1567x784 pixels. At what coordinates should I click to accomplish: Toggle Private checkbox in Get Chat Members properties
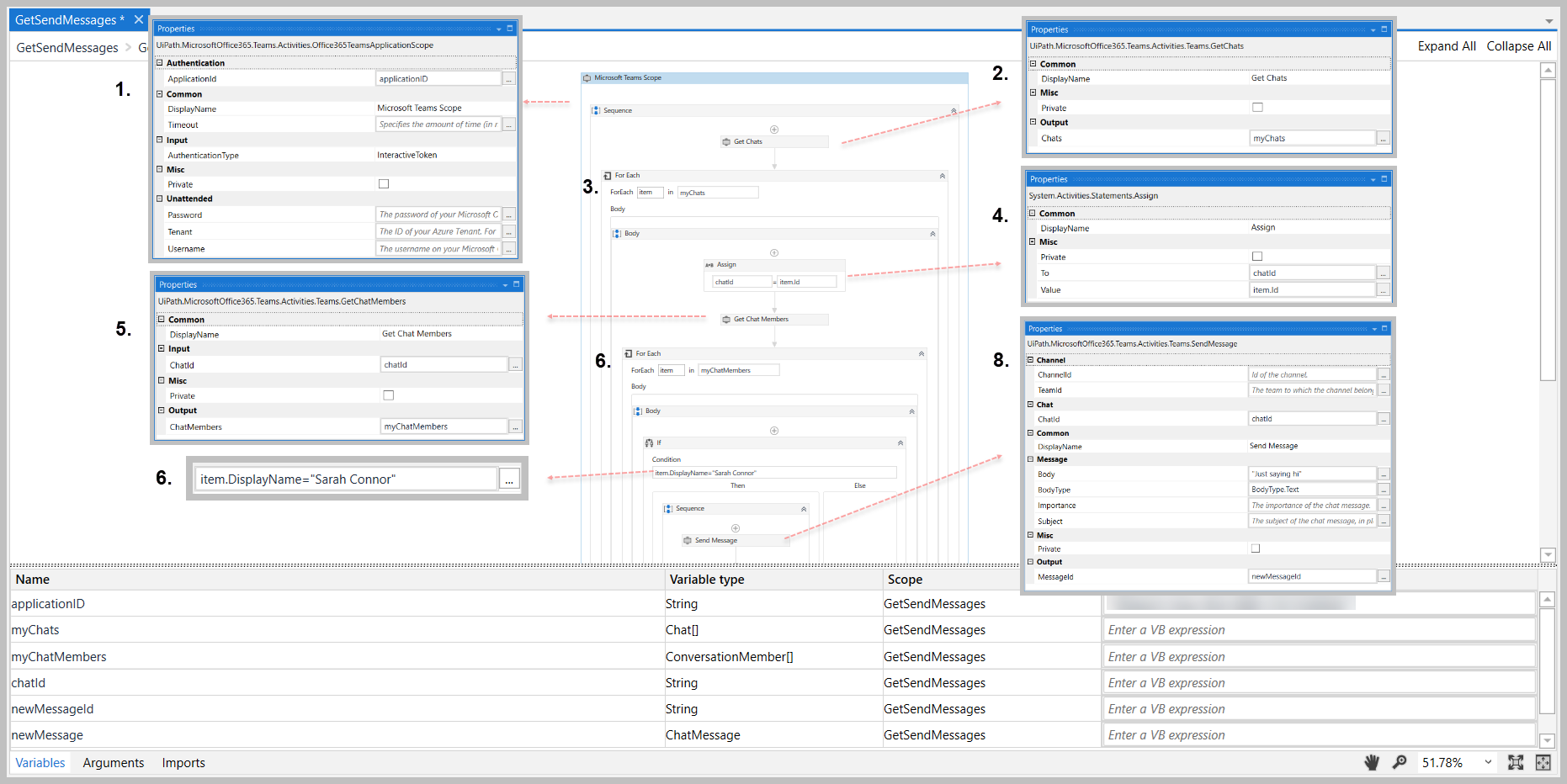389,395
